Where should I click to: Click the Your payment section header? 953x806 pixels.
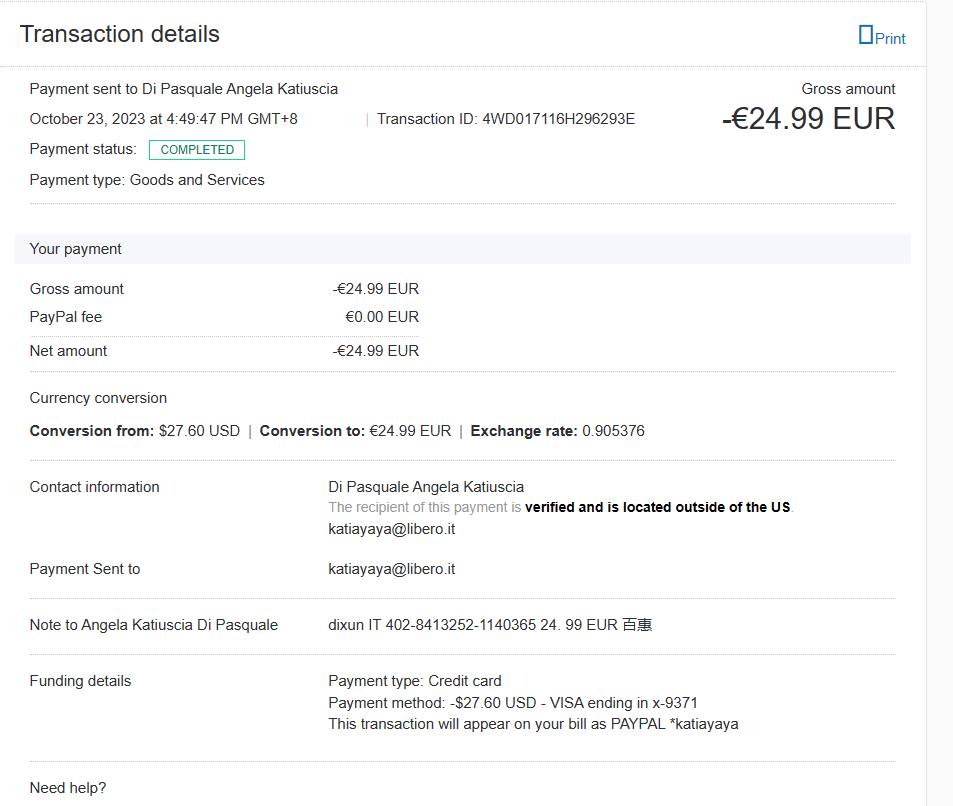[x=76, y=249]
